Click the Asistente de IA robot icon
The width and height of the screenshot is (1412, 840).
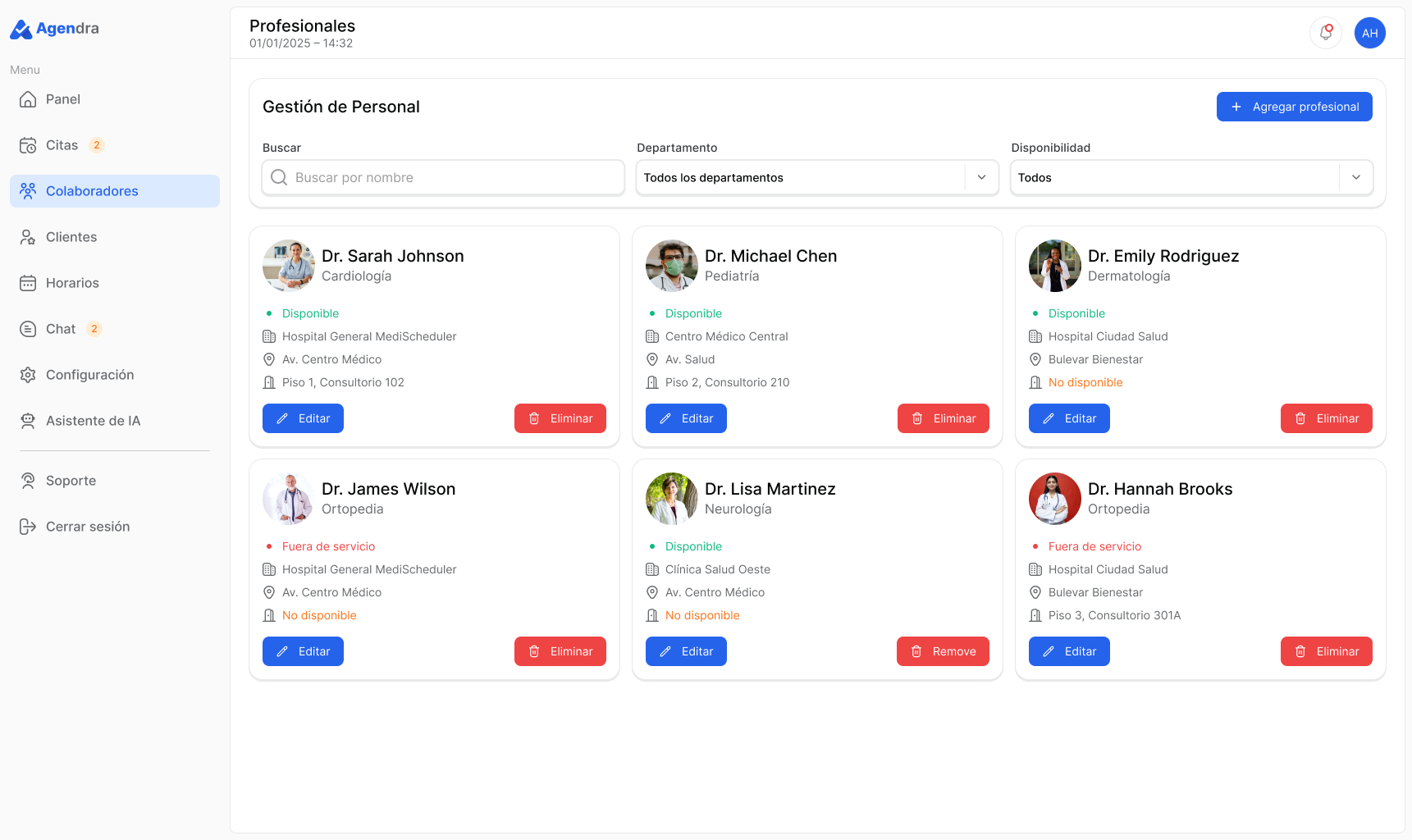point(28,421)
